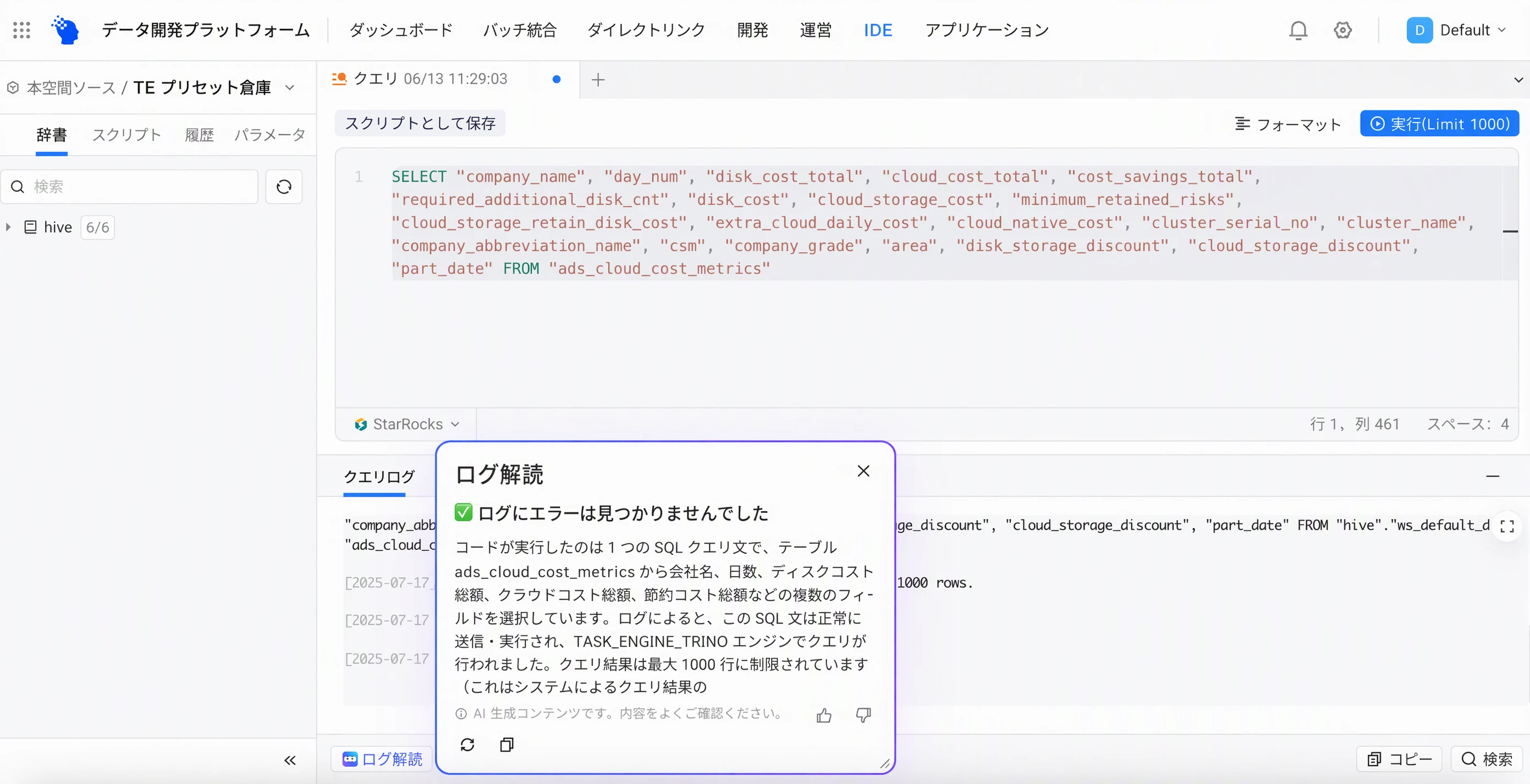Viewport: 1530px width, 784px height.
Task: Expand the hive tree node
Action: 8,227
